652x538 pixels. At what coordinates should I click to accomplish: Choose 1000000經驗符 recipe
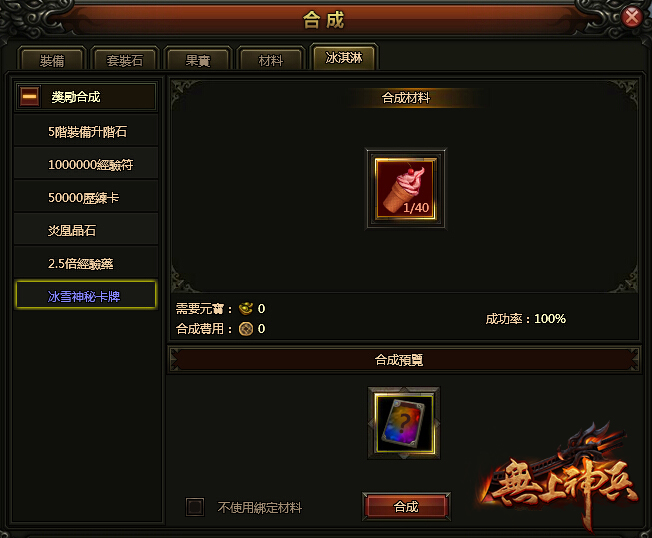click(x=86, y=165)
